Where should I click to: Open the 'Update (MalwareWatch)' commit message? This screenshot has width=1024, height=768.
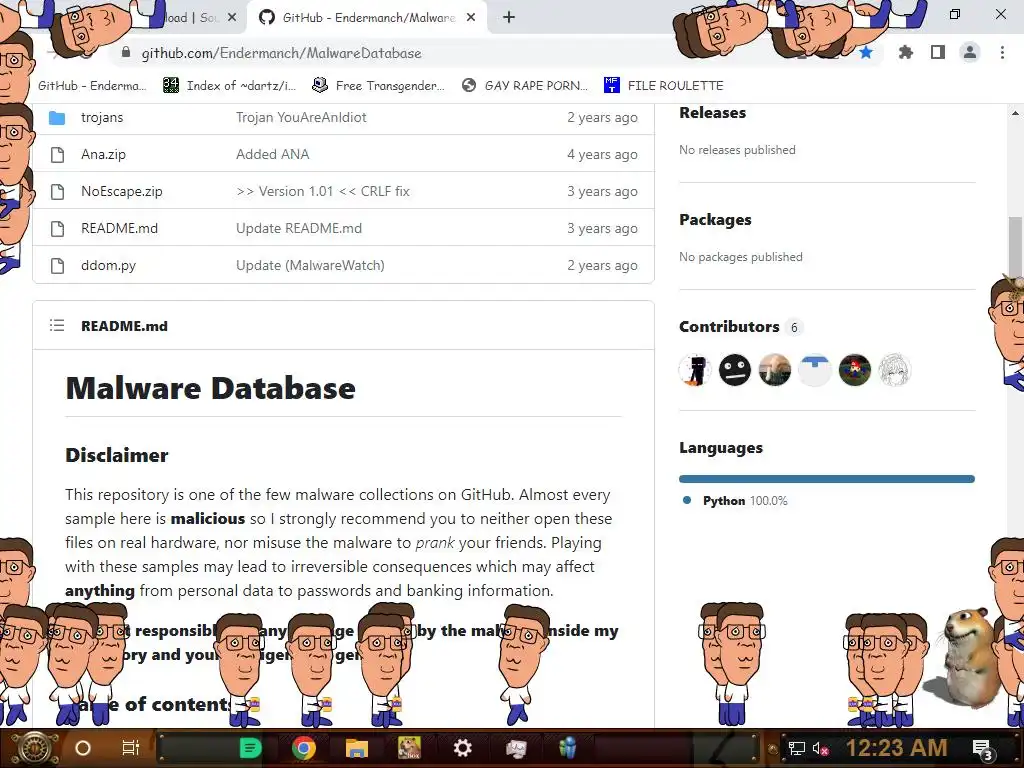pyautogui.click(x=310, y=266)
